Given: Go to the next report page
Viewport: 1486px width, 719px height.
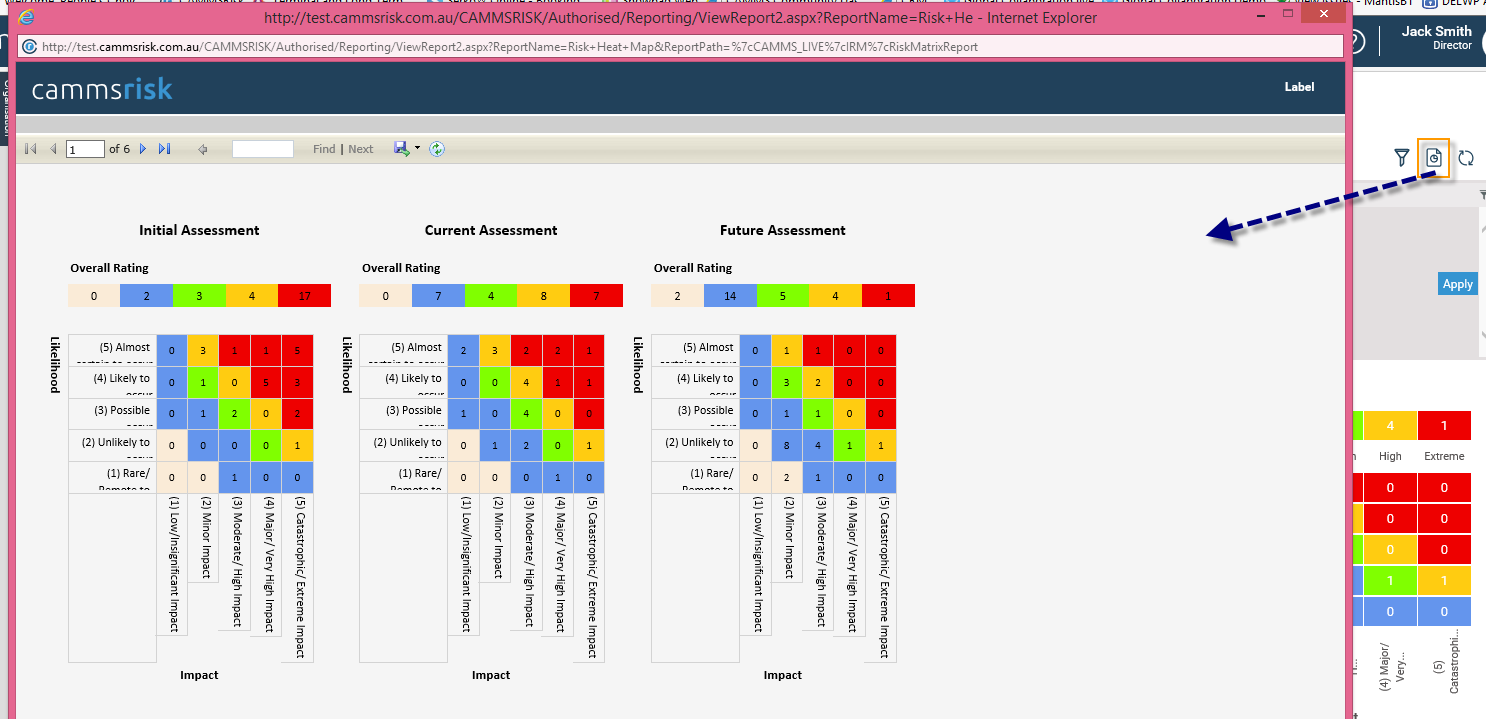Looking at the screenshot, I should 142,149.
